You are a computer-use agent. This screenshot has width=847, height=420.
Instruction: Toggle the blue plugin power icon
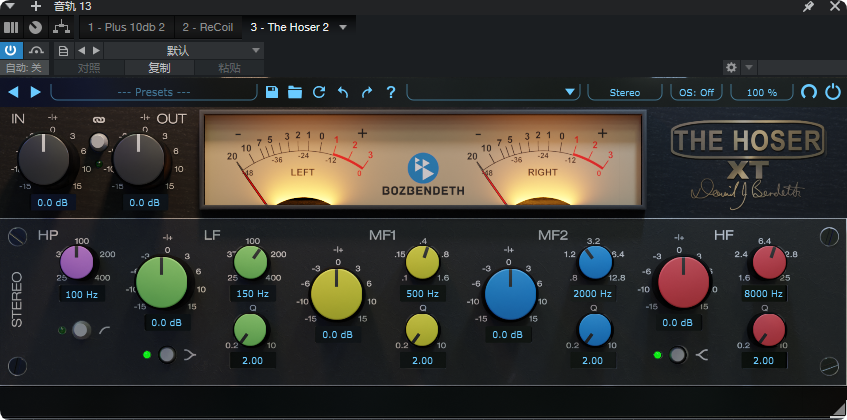click(x=832, y=92)
